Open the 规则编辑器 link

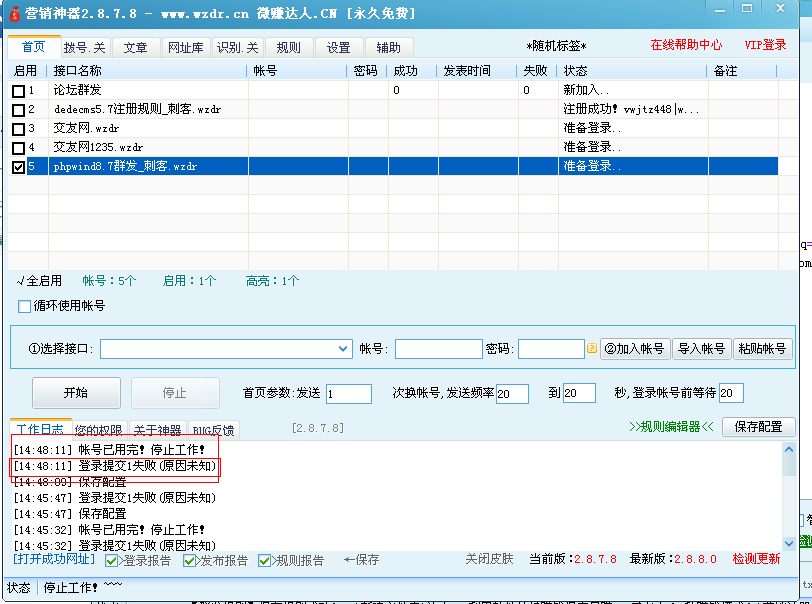(671, 427)
